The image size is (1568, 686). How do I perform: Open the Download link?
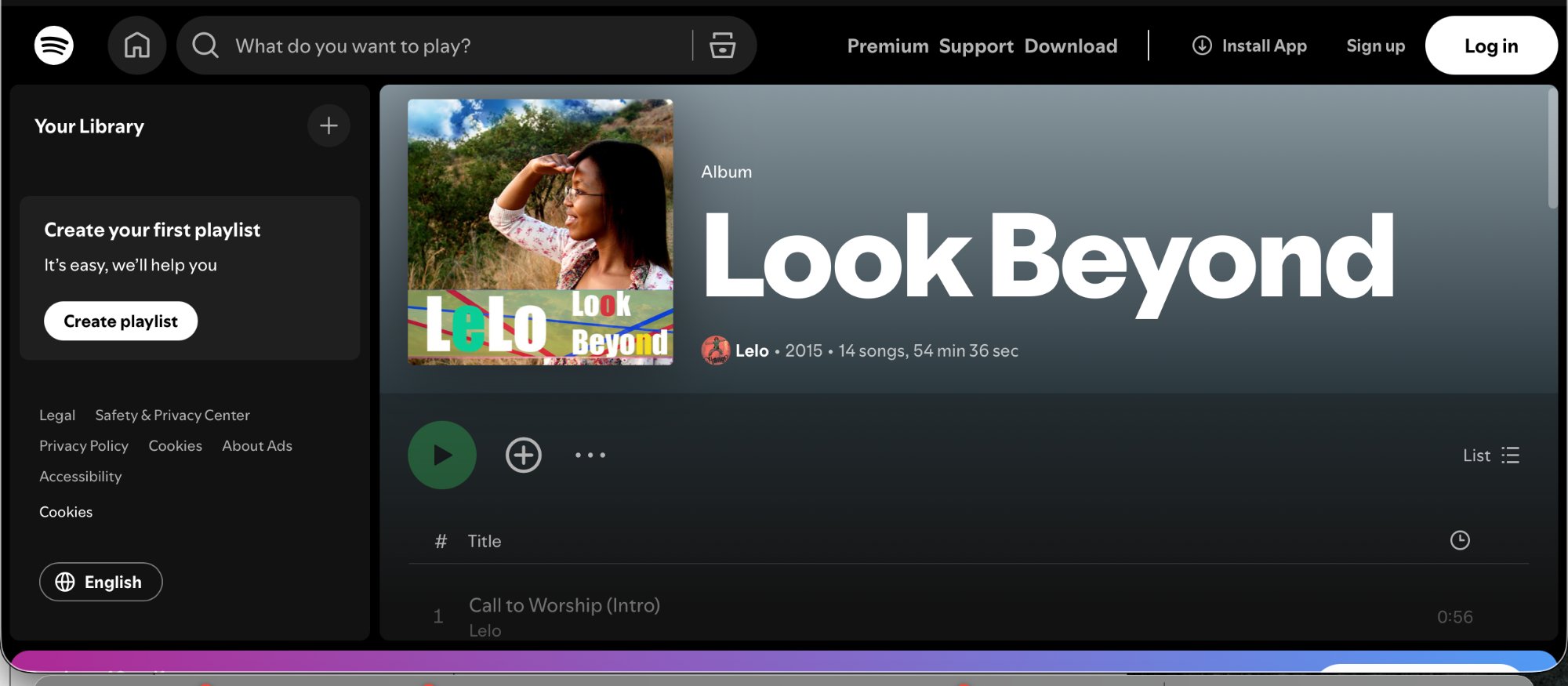point(1071,46)
